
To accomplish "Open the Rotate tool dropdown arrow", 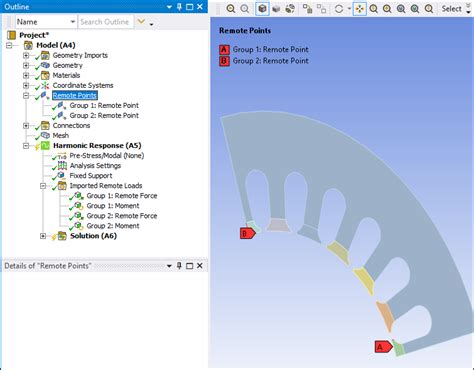I will 349,9.
